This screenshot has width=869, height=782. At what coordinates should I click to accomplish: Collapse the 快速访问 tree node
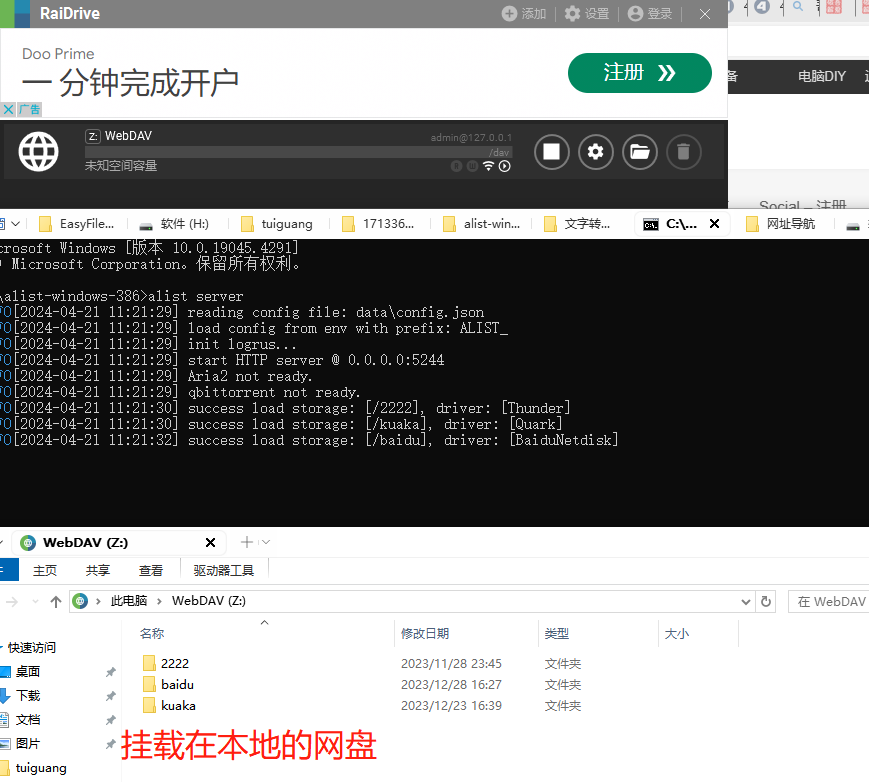(2, 647)
